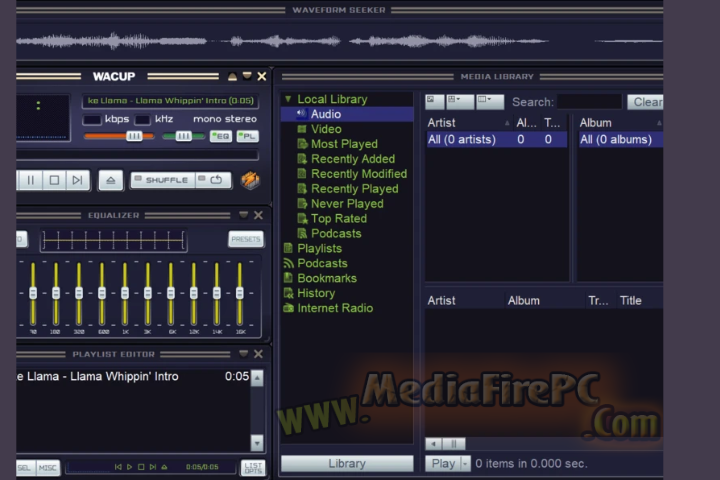The image size is (720, 480).
Task: Click the playlist mini previous-track control
Action: pos(118,467)
